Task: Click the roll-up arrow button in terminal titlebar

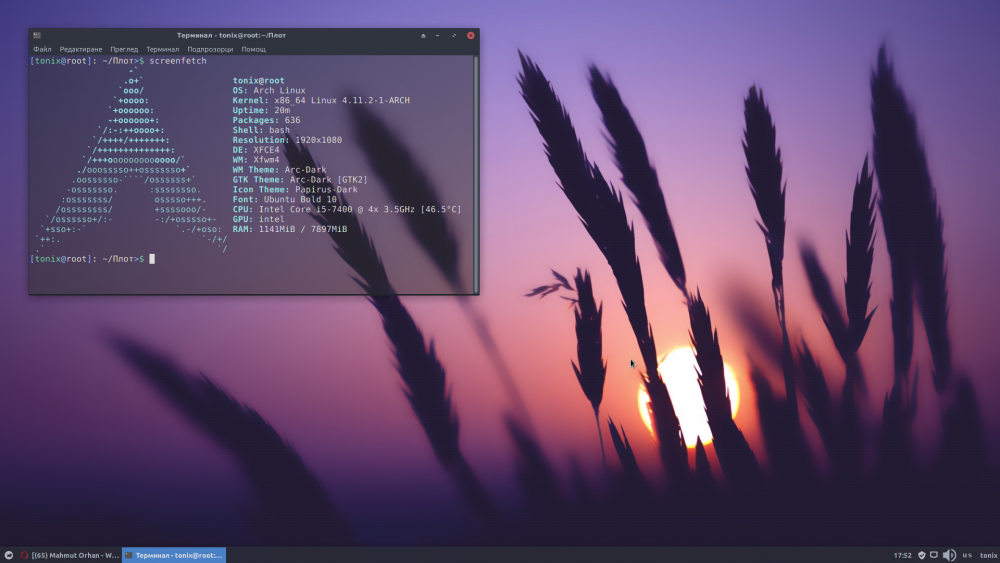Action: 423,36
